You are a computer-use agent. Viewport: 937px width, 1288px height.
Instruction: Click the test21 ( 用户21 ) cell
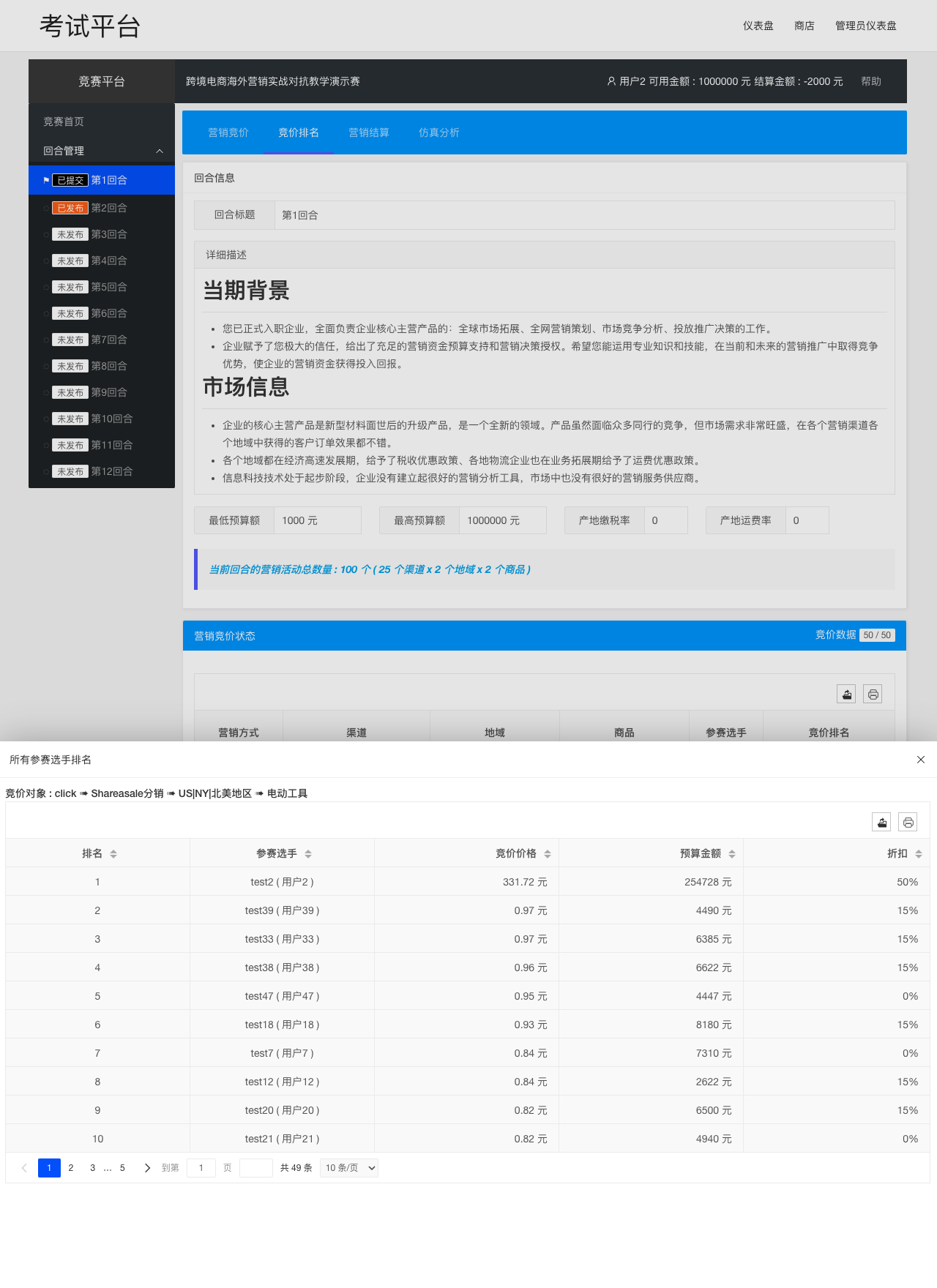point(282,1139)
